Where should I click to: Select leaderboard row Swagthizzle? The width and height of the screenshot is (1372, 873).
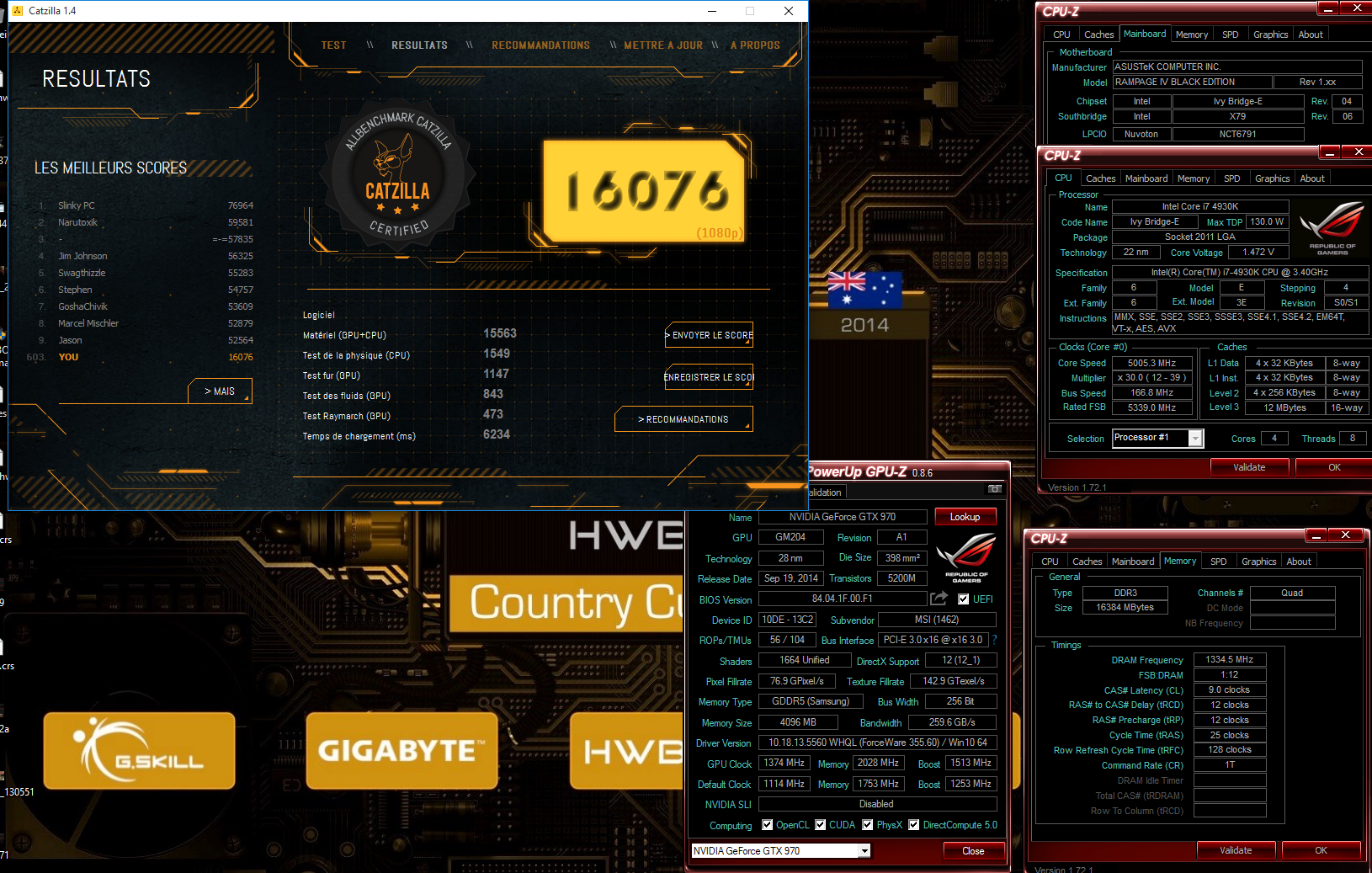tap(146, 273)
